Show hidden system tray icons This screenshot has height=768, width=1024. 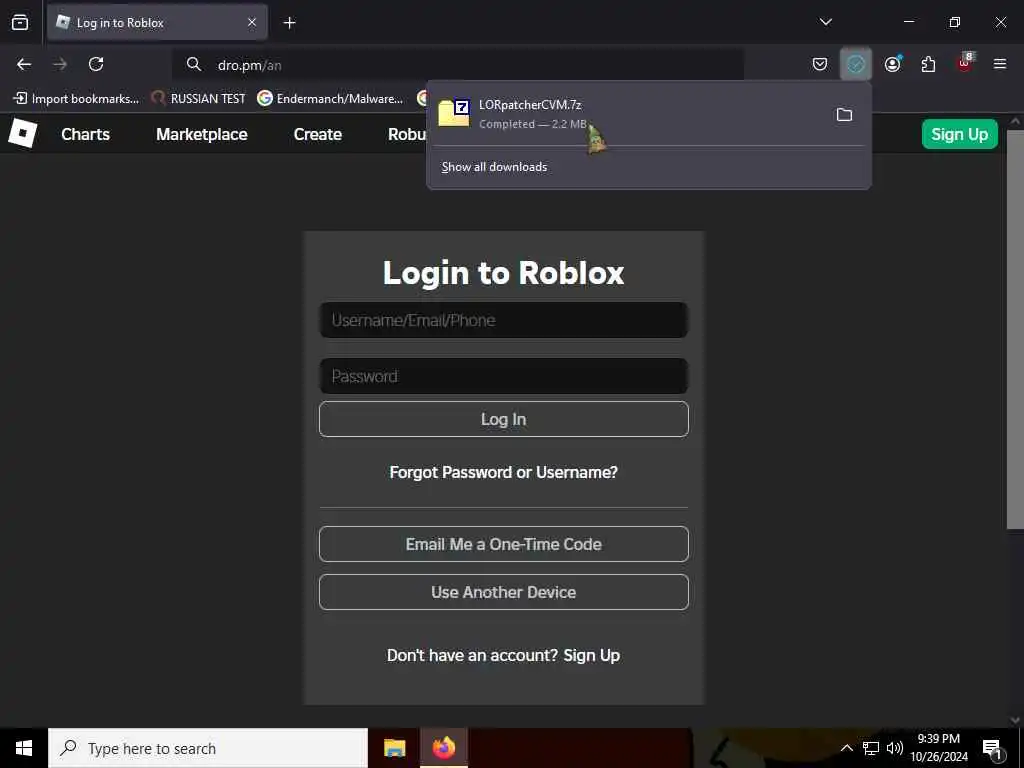click(846, 748)
